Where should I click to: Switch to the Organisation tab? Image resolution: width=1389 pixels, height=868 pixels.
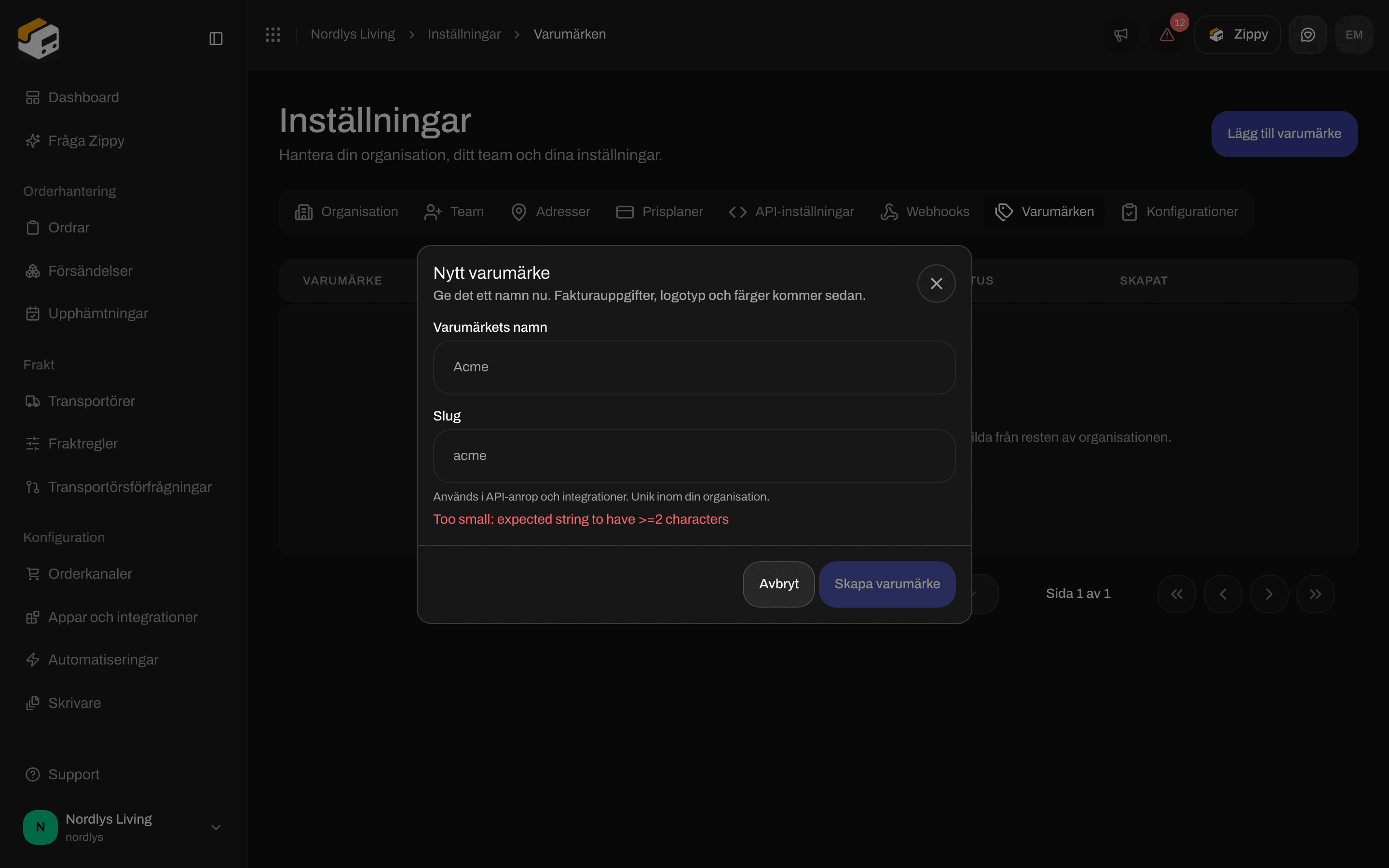346,212
